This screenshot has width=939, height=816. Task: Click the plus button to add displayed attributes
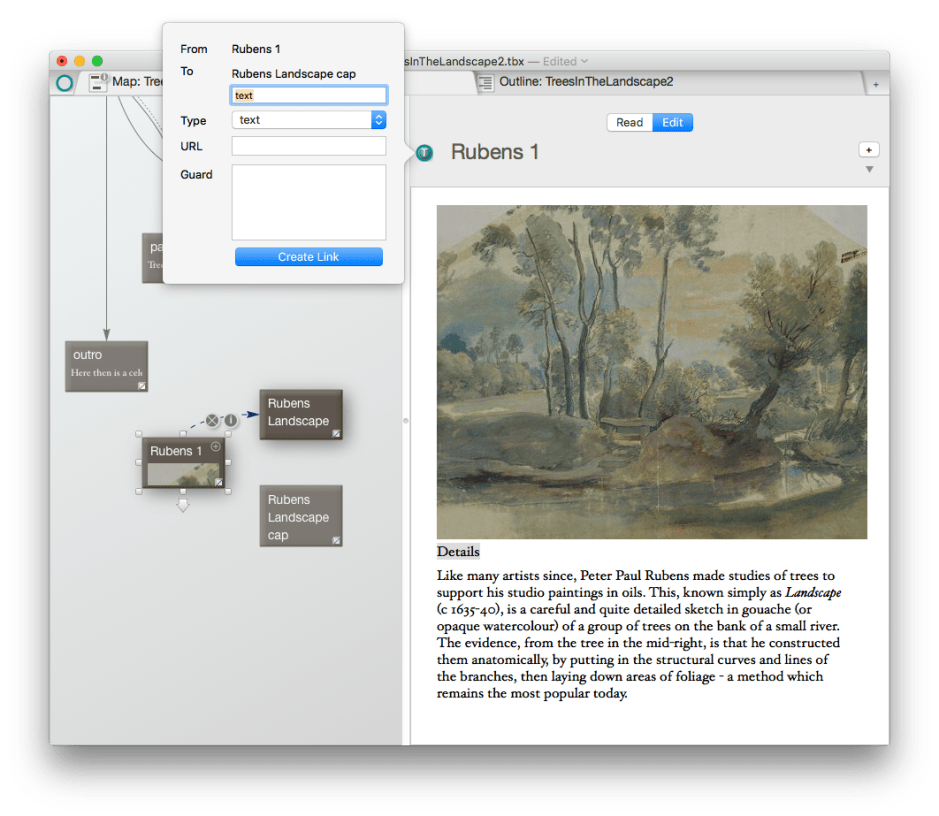(x=868, y=150)
